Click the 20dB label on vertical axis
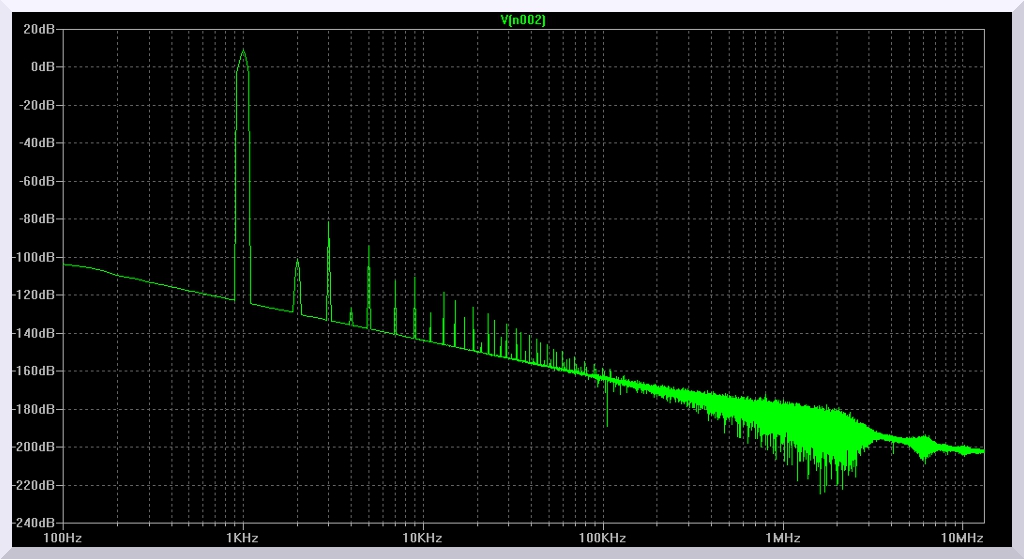This screenshot has width=1024, height=559. 40,29
